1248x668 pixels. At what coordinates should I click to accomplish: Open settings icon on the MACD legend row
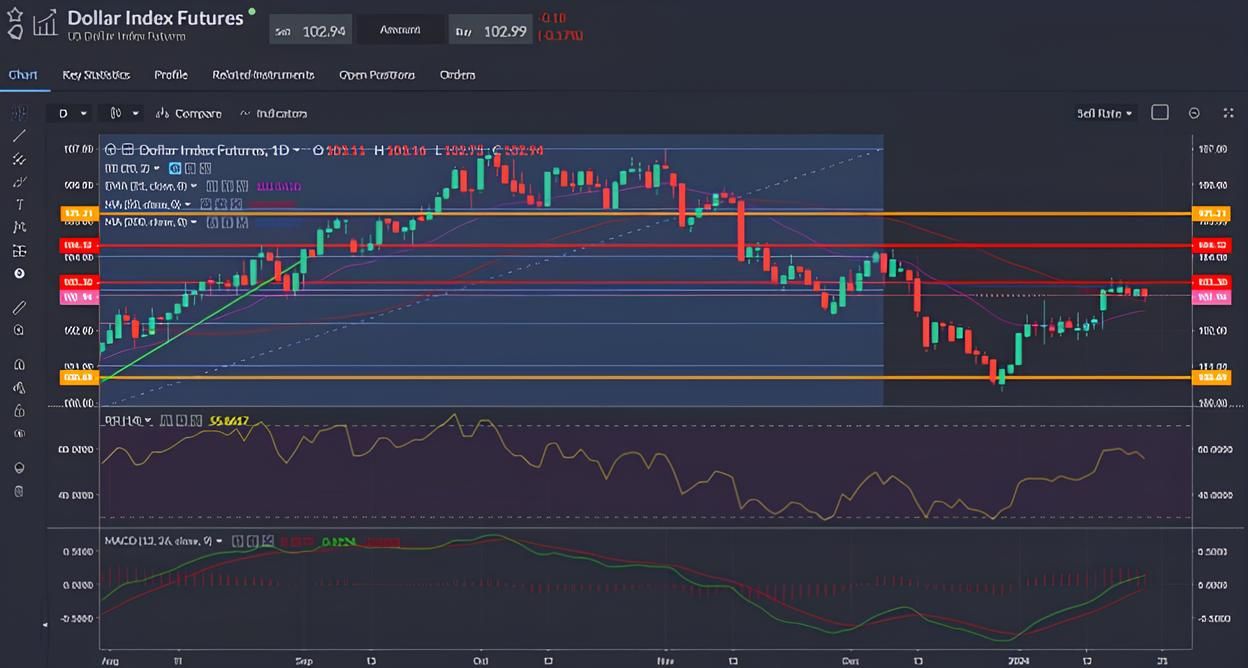(253, 541)
